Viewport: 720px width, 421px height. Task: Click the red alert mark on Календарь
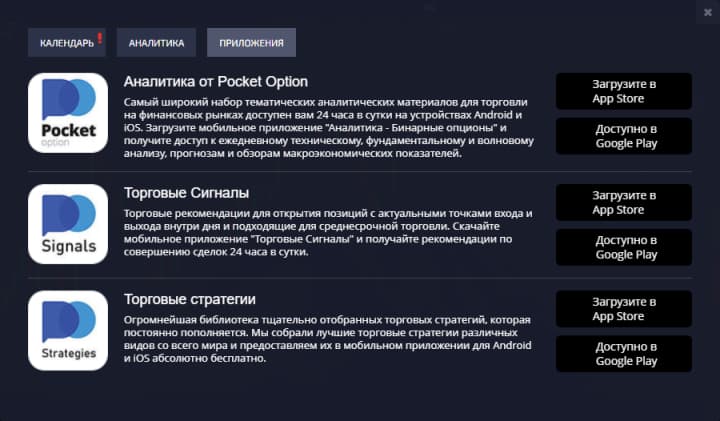tap(100, 40)
